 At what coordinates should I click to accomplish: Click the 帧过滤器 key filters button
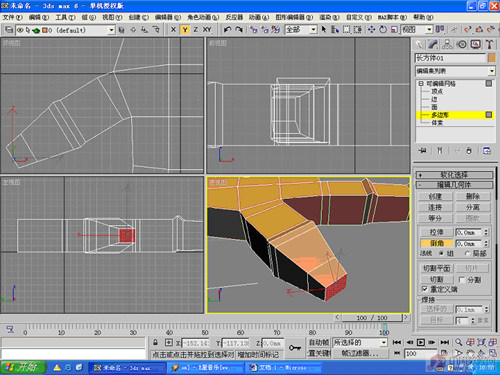coord(360,353)
